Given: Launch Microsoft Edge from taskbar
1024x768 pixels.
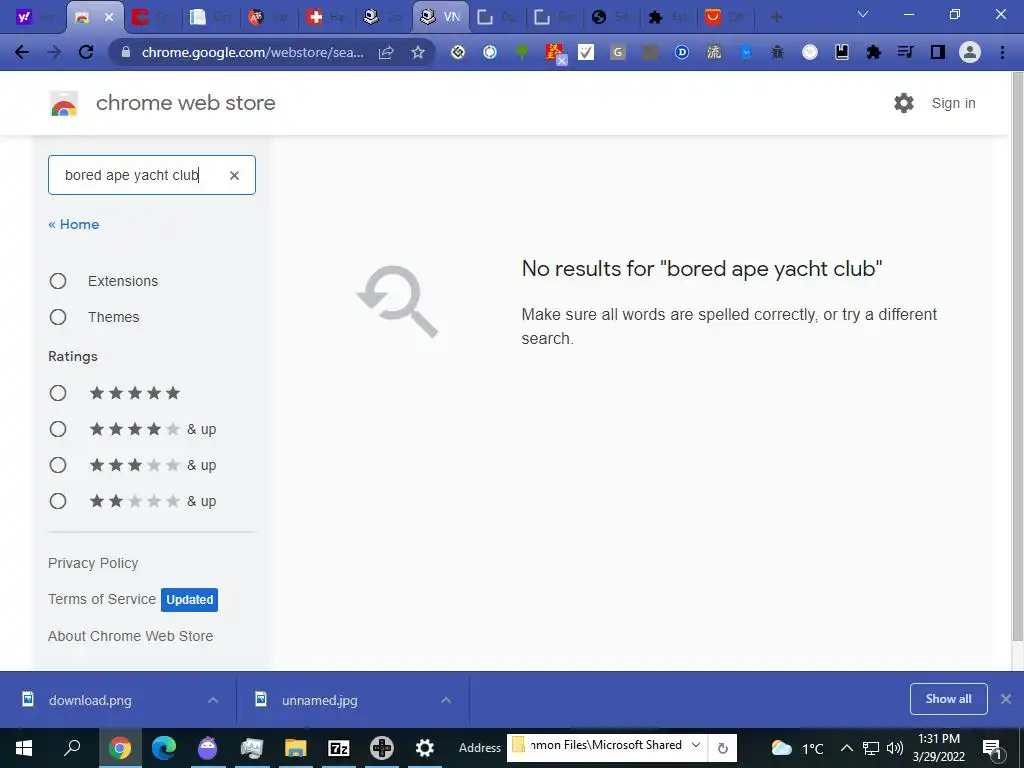Looking at the screenshot, I should click(x=163, y=748).
